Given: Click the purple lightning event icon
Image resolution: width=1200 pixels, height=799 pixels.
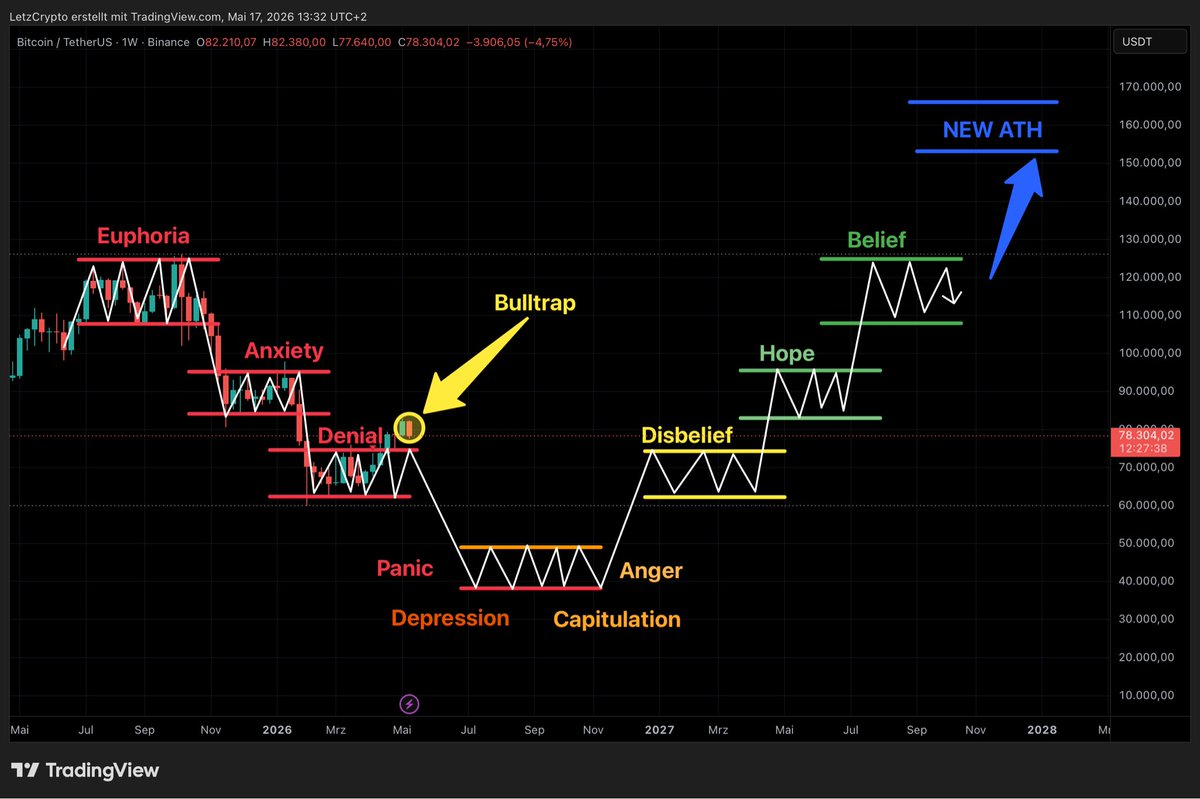Looking at the screenshot, I should pos(409,704).
